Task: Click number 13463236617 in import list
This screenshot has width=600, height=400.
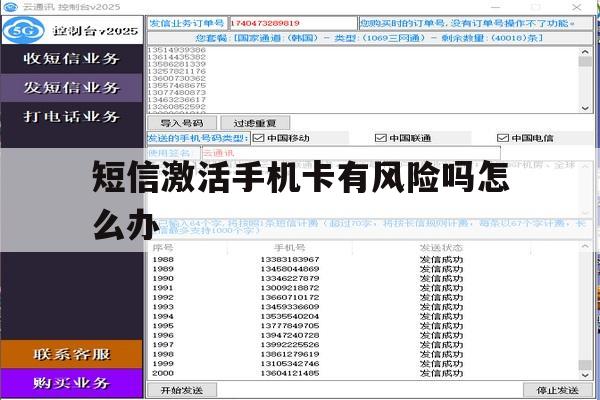Action: 177,100
